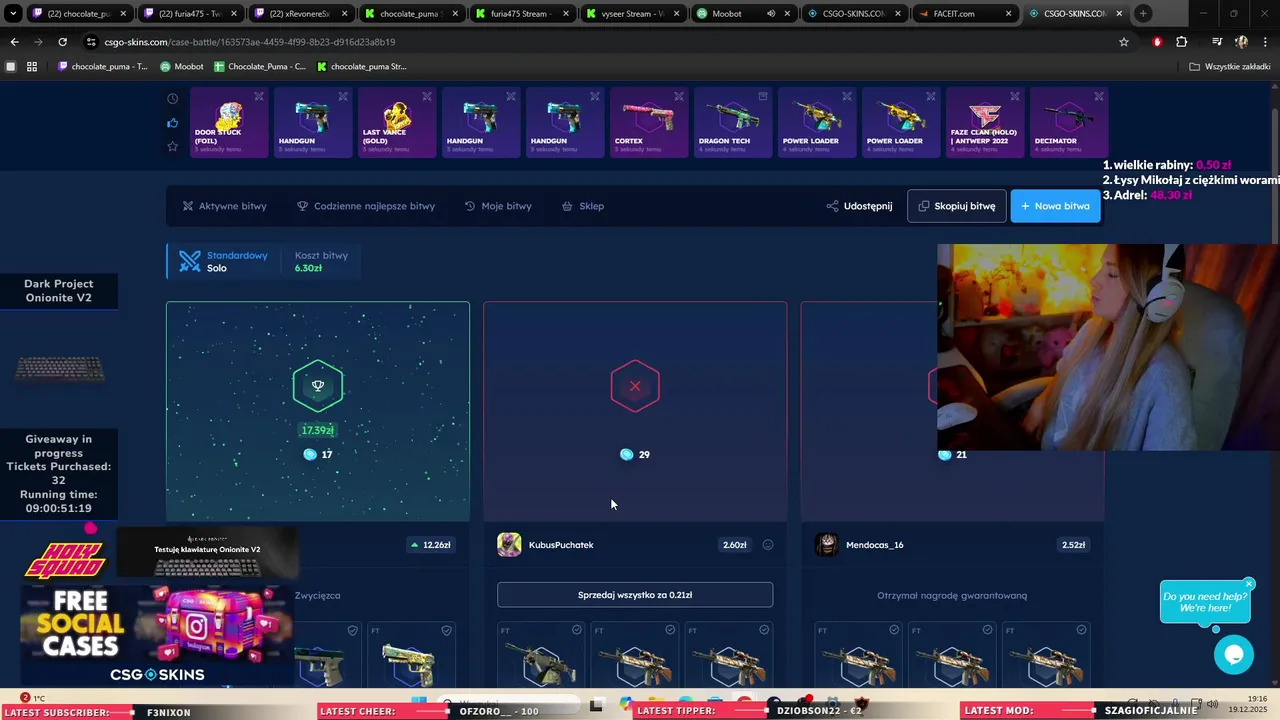Open the browser extensions puzzle icon

1182,42
